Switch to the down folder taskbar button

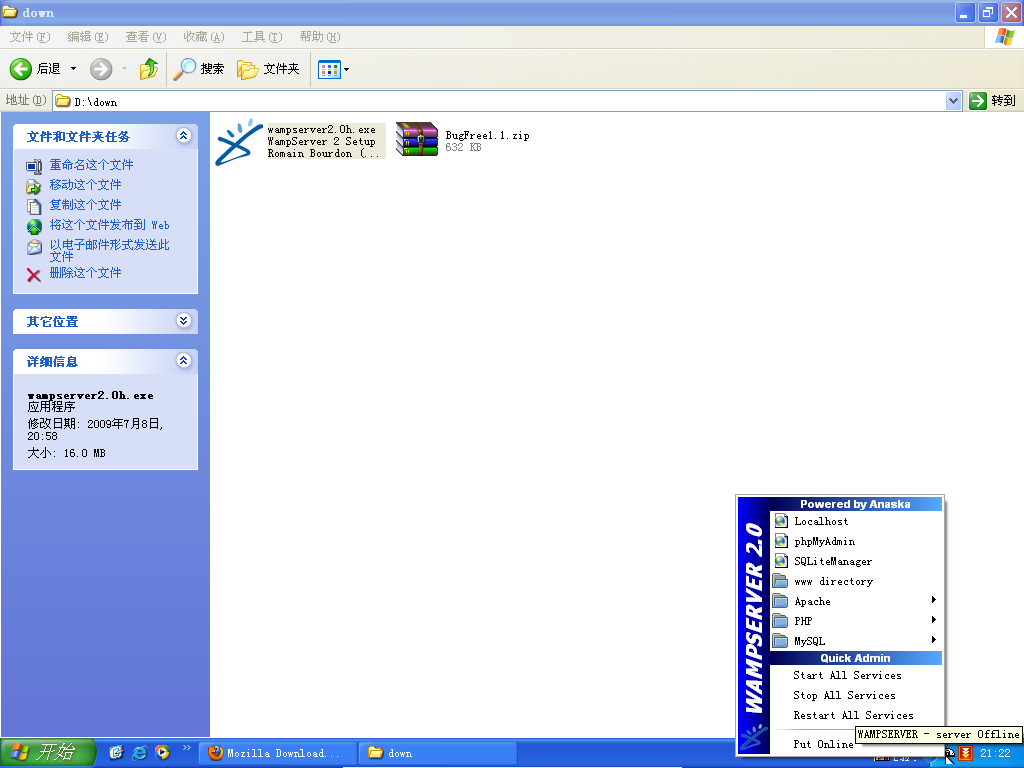pos(439,753)
